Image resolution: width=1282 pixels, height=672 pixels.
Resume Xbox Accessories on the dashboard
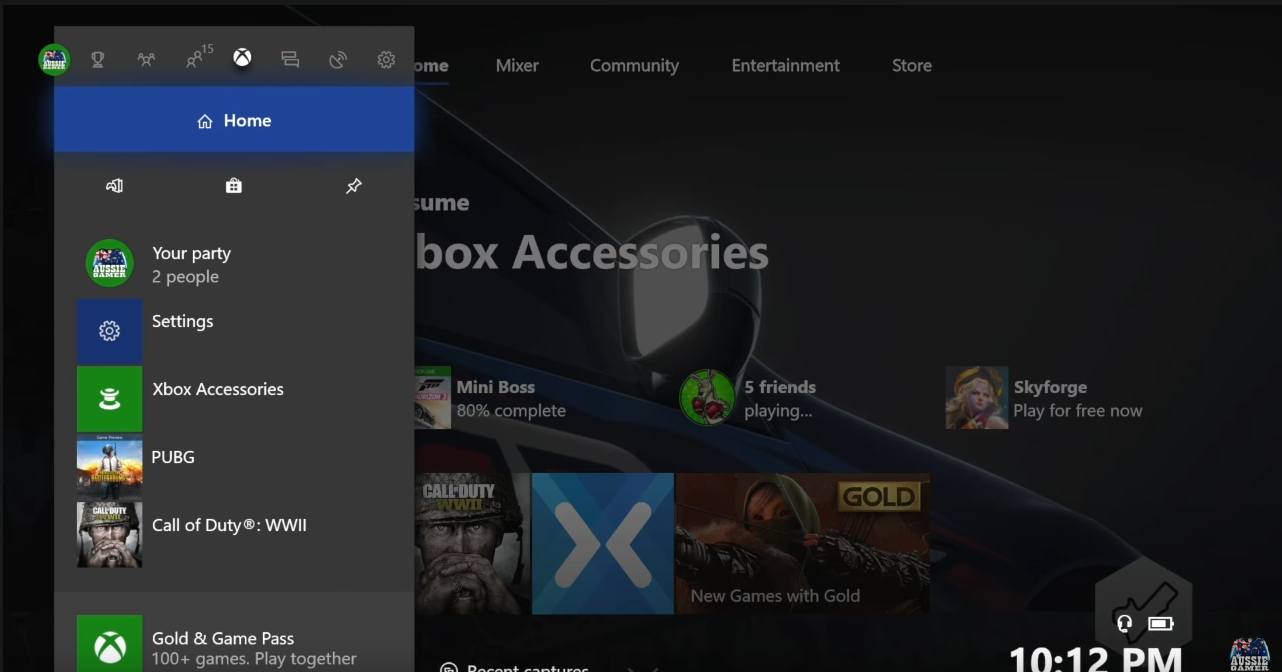pos(592,254)
